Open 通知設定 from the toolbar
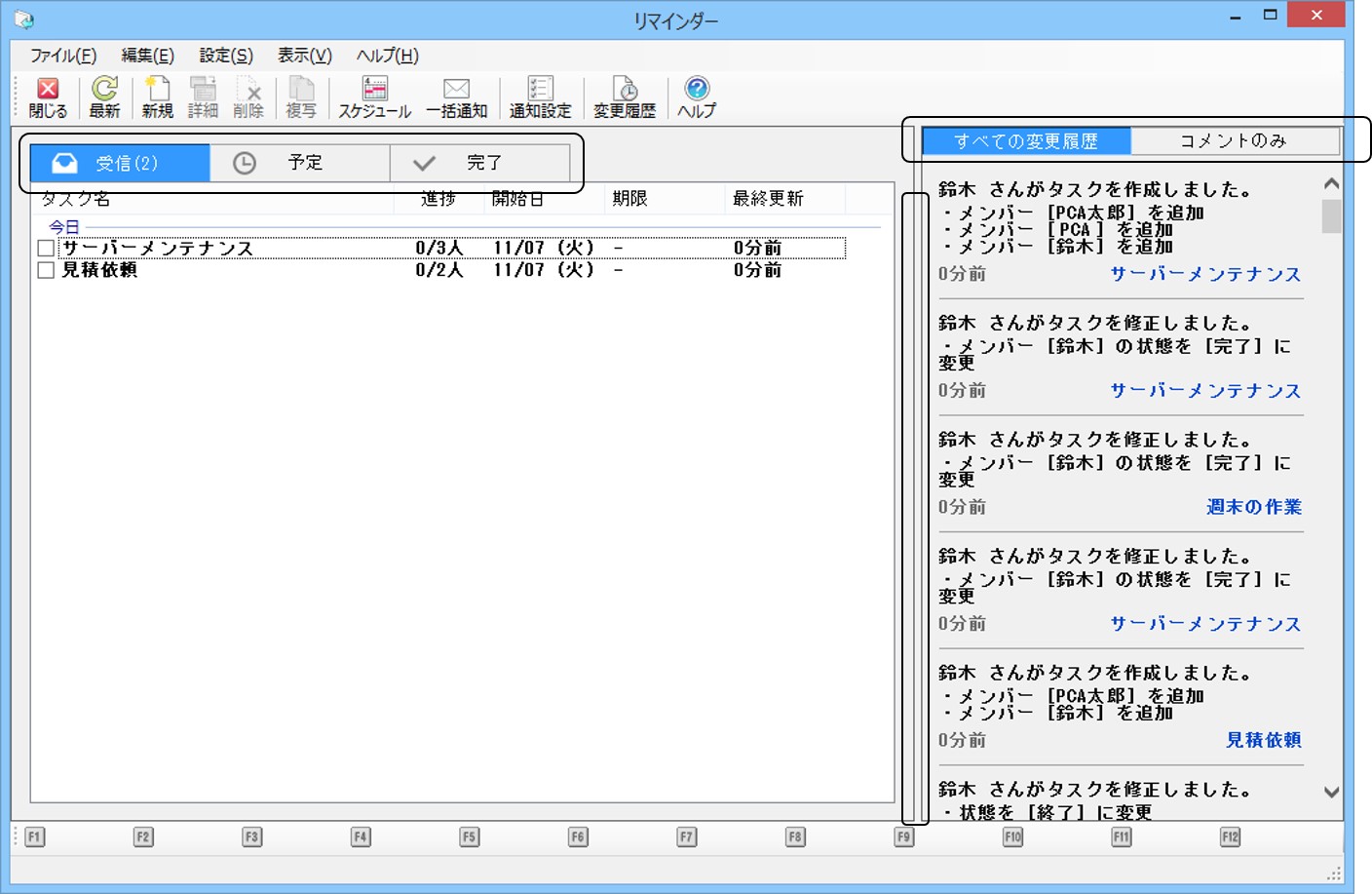Image resolution: width=1372 pixels, height=894 pixels. [540, 90]
